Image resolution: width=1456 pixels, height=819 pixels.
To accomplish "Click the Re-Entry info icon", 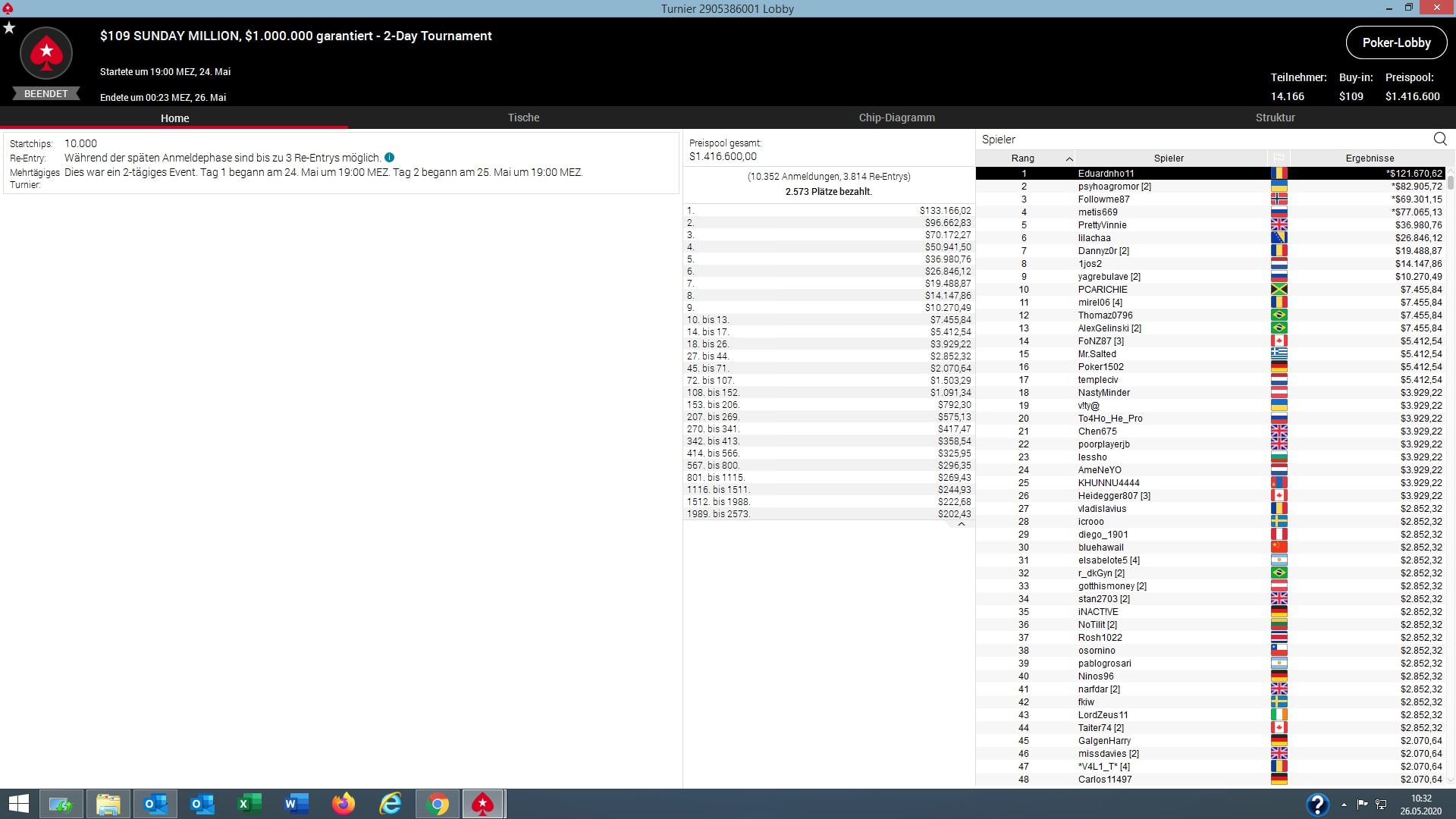I will pyautogui.click(x=389, y=158).
